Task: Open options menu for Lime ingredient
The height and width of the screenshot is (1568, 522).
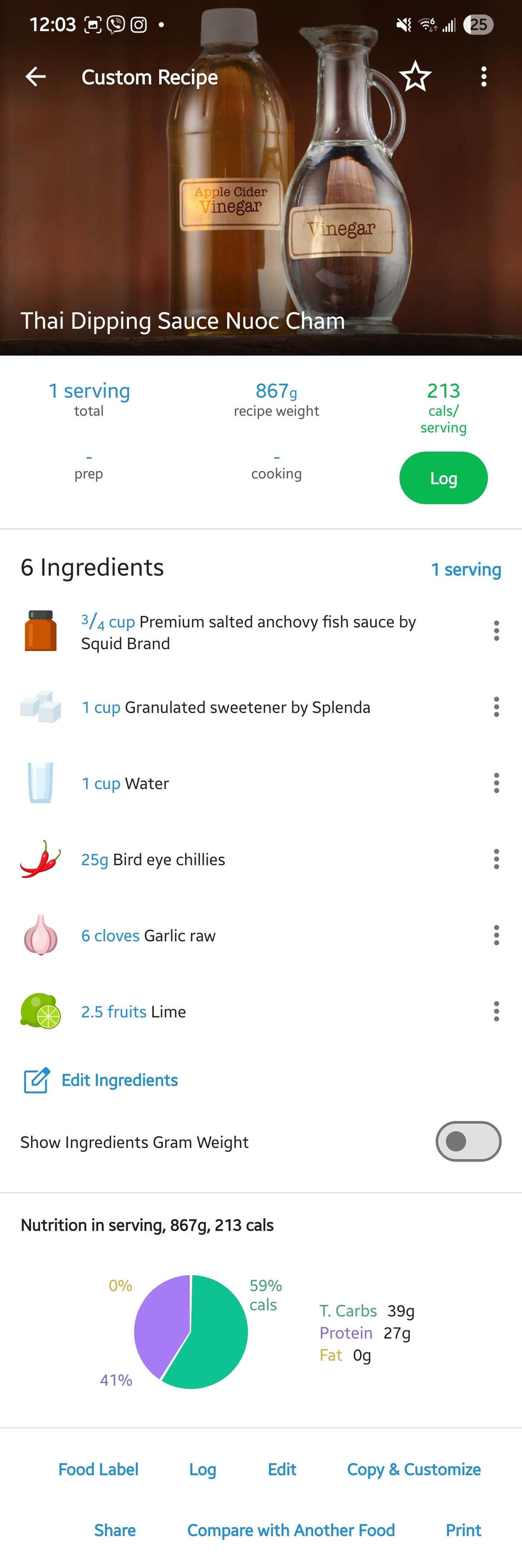Action: coord(496,1012)
